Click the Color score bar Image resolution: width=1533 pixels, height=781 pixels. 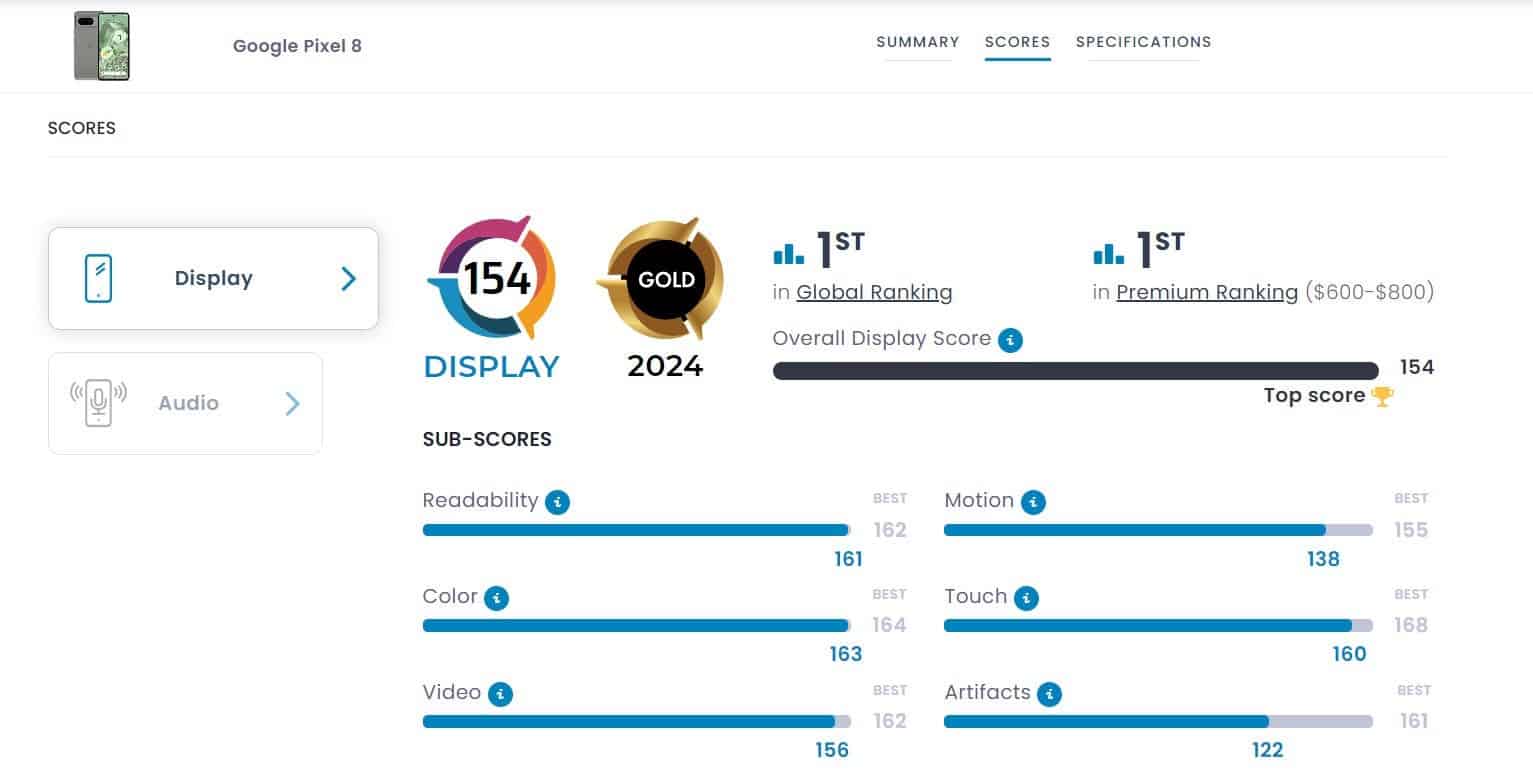click(637, 626)
